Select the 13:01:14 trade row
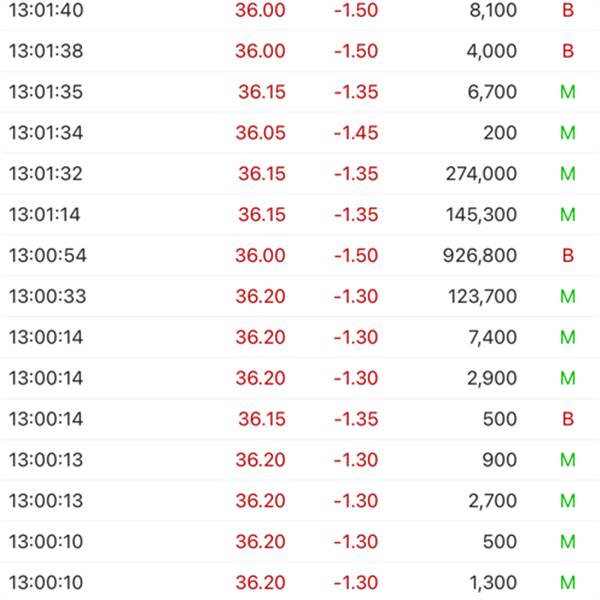This screenshot has height=600, width=600. pyautogui.click(x=300, y=215)
